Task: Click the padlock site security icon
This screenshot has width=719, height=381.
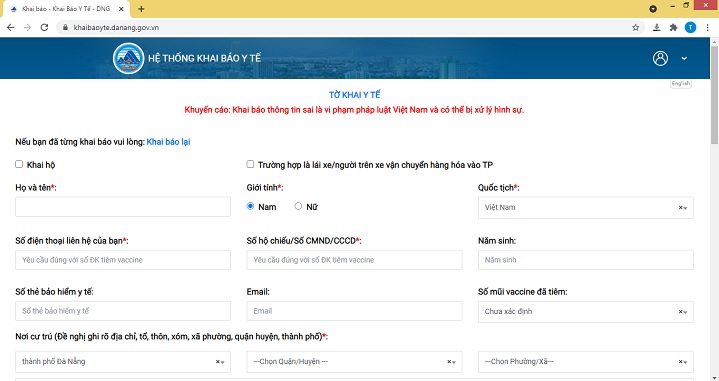Action: click(65, 28)
